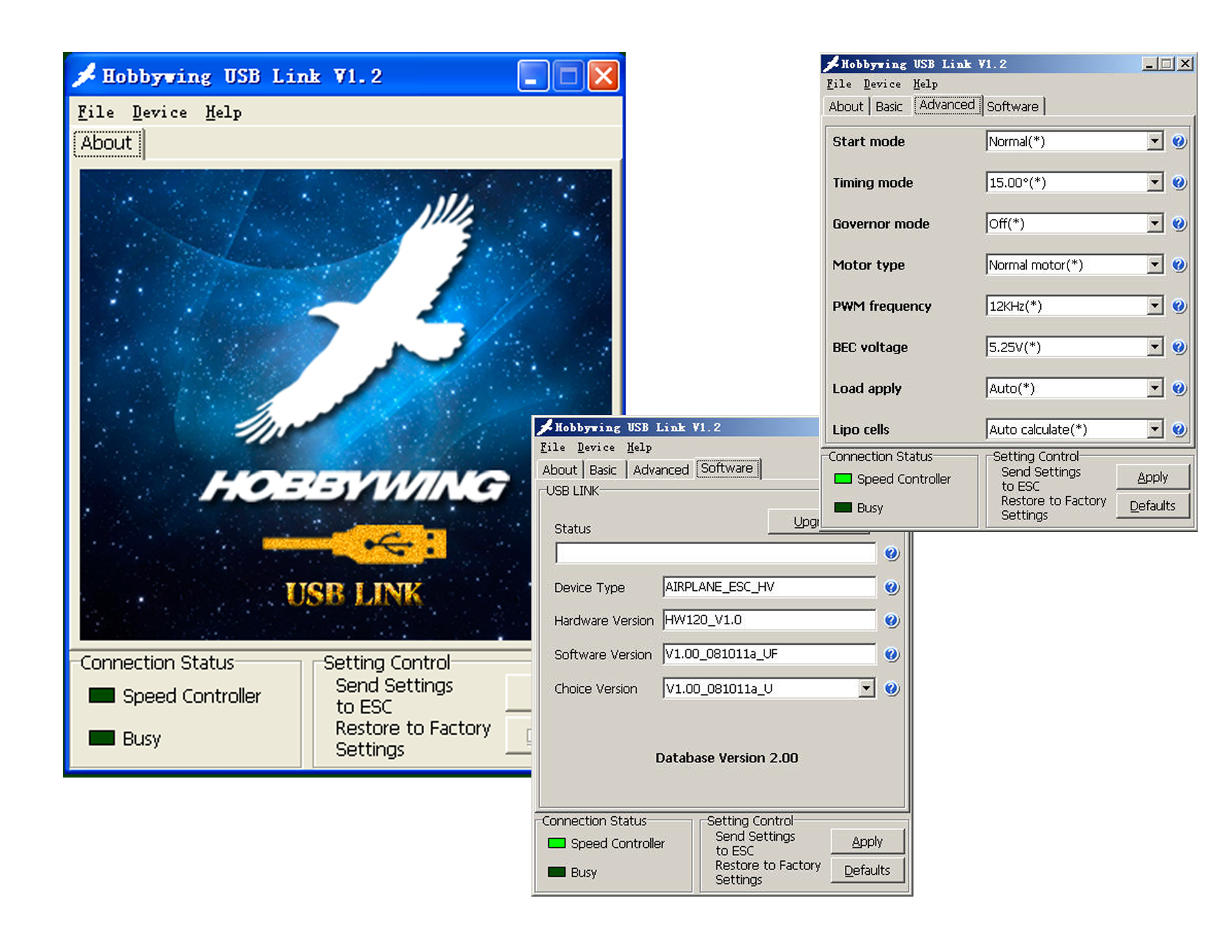Switch to Advanced tab in Software window
The width and height of the screenshot is (1232, 952).
click(x=661, y=470)
